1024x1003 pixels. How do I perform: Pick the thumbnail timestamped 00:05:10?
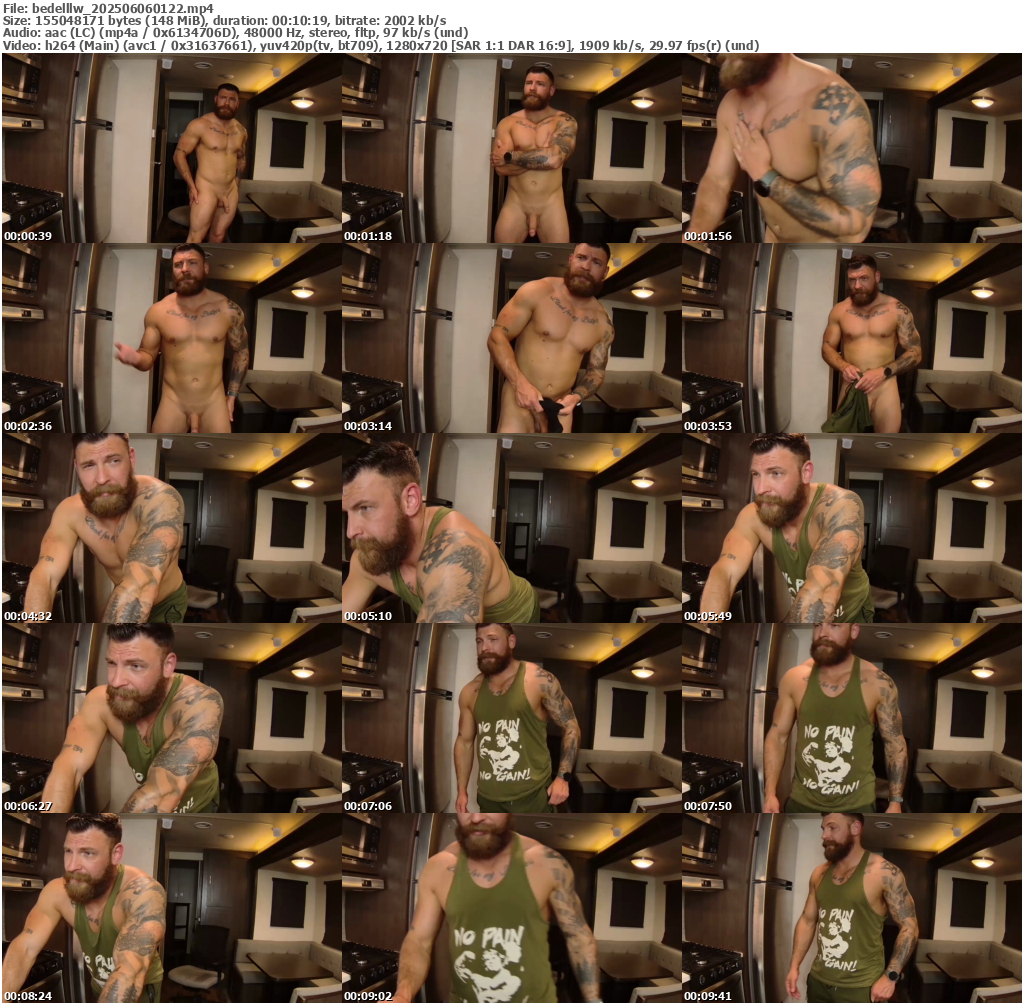tap(511, 528)
